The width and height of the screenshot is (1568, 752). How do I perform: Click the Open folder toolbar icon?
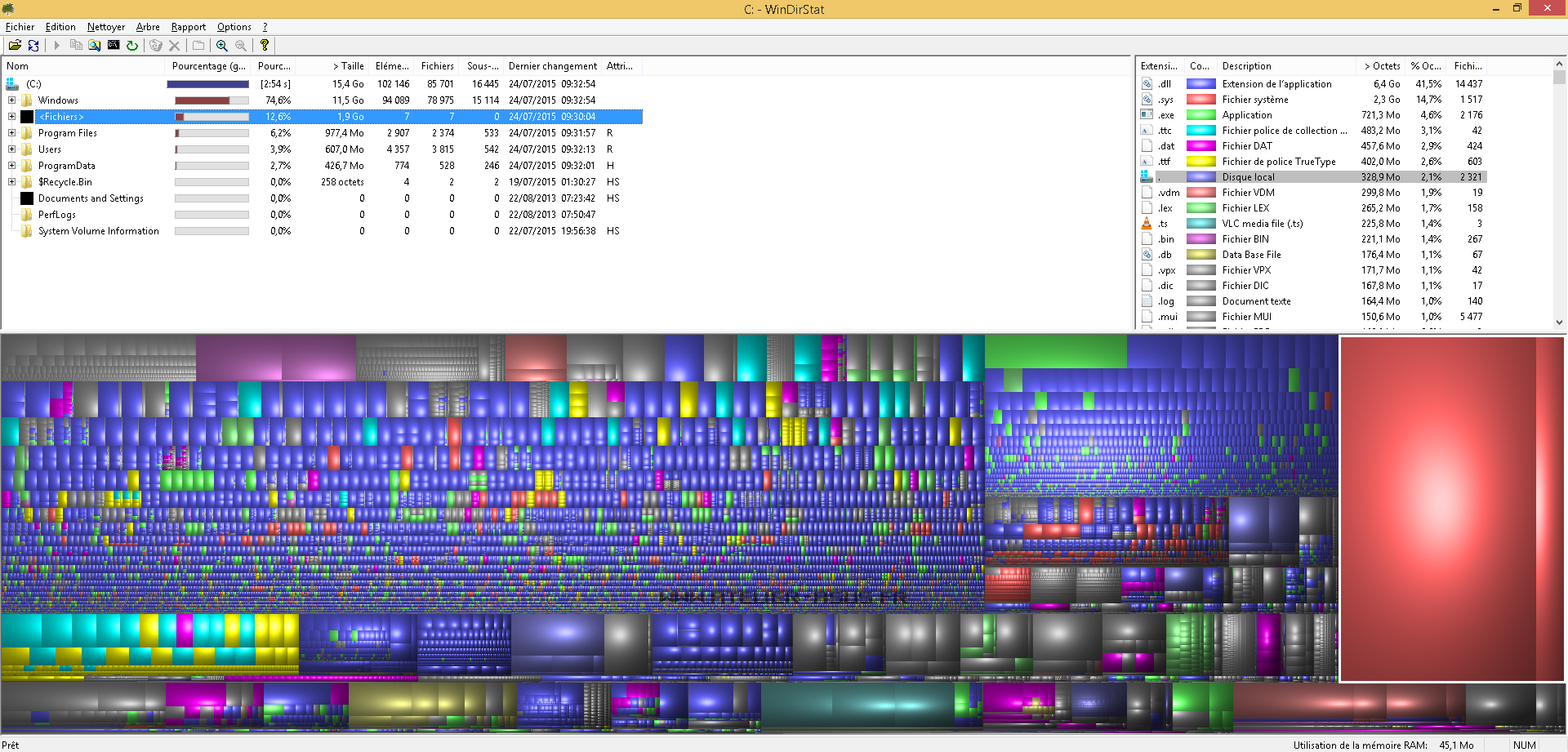[15, 46]
